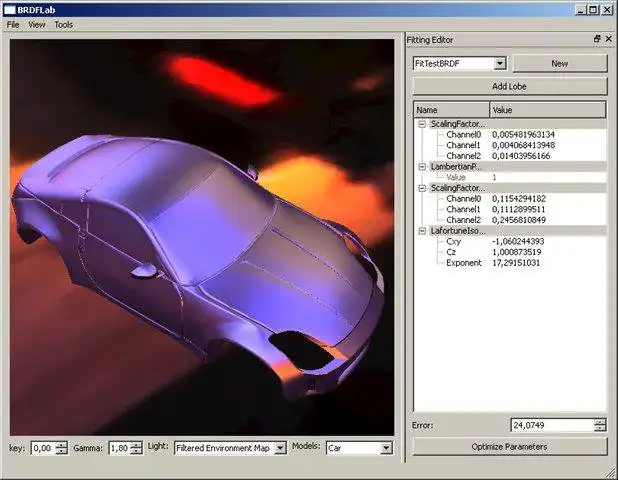The image size is (618, 480).
Task: Select the Exponent parameter row
Action: [x=512, y=263]
